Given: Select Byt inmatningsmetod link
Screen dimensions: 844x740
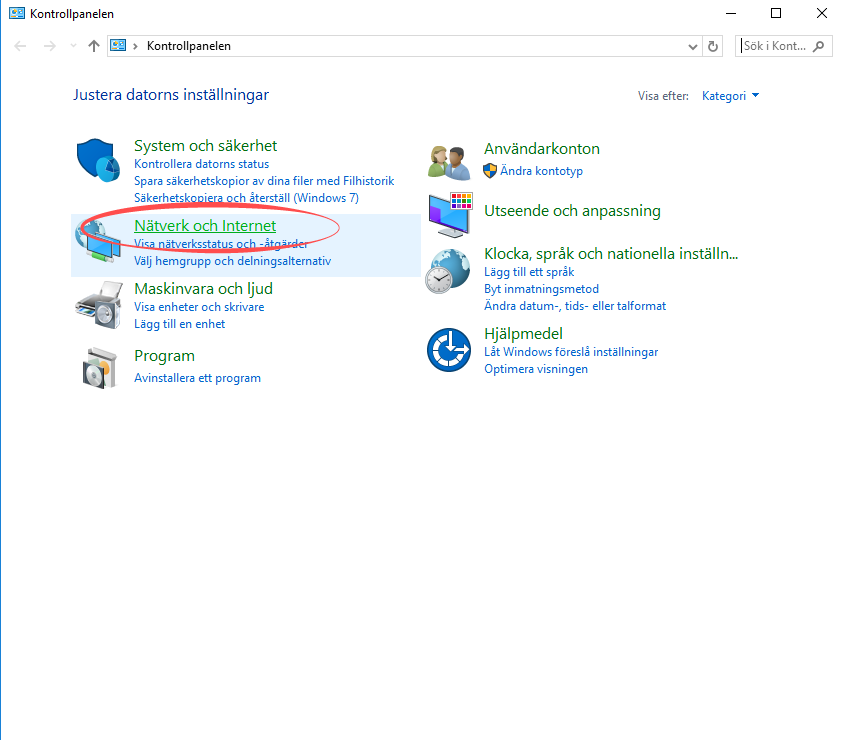Looking at the screenshot, I should click(x=541, y=289).
